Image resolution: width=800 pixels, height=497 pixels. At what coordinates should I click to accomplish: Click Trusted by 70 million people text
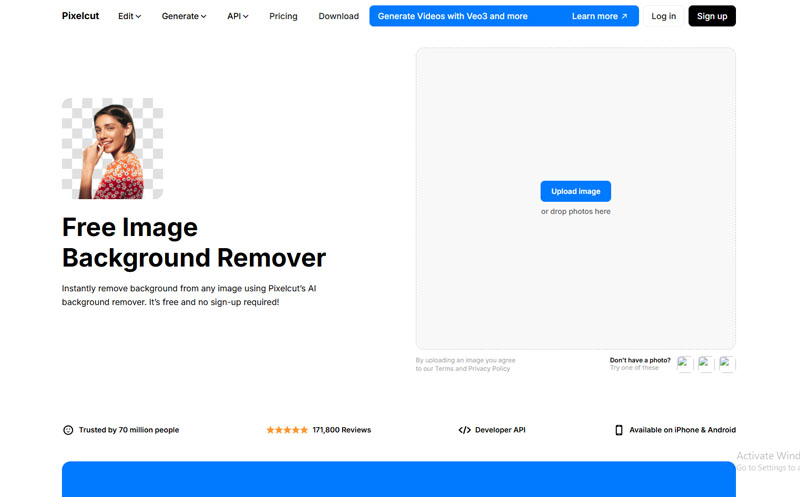[129, 430]
